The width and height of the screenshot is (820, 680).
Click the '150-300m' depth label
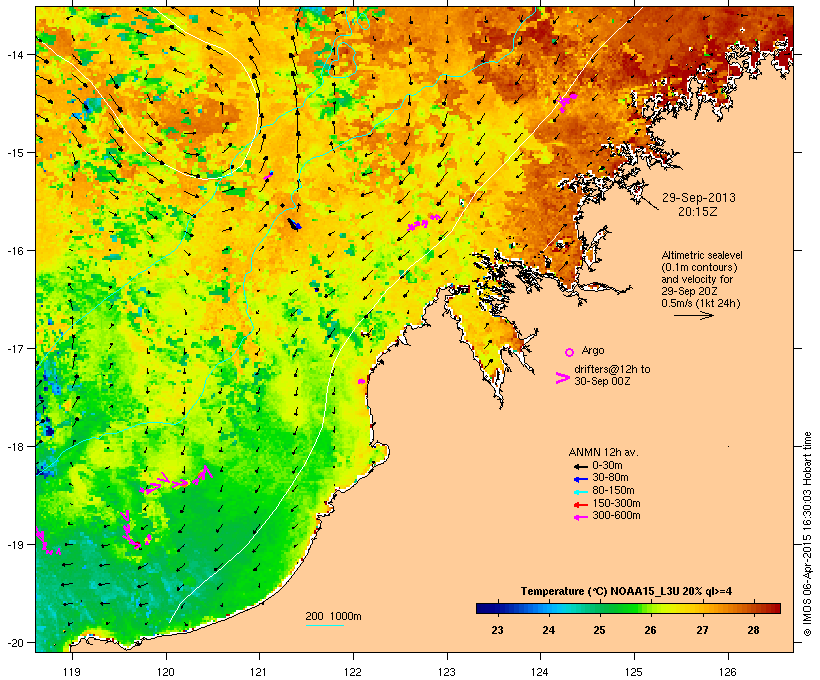[x=616, y=504]
